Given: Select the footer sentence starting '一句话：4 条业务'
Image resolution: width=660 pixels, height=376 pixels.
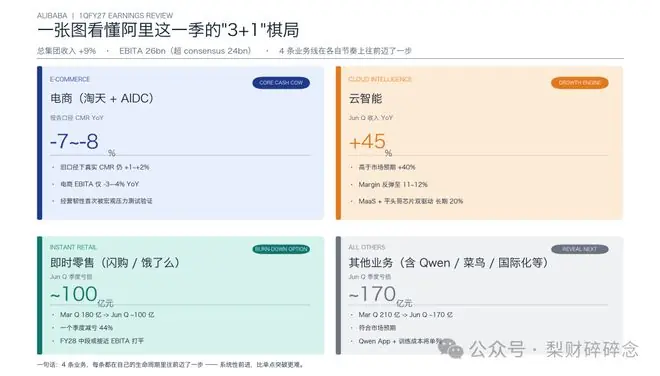Looking at the screenshot, I should [170, 364].
